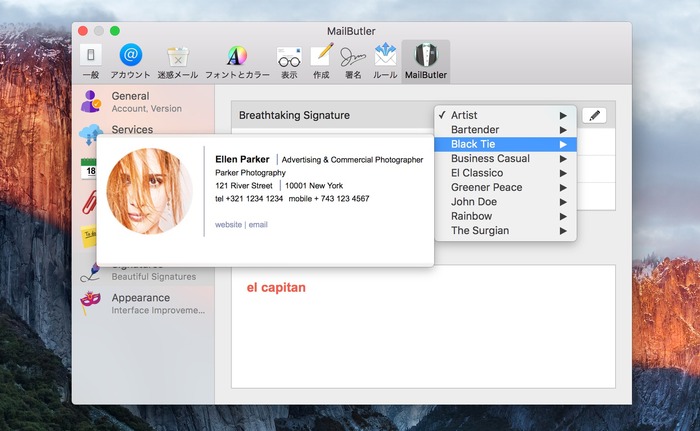Click the Appearance mask icon
Image resolution: width=700 pixels, height=431 pixels.
coord(91,302)
